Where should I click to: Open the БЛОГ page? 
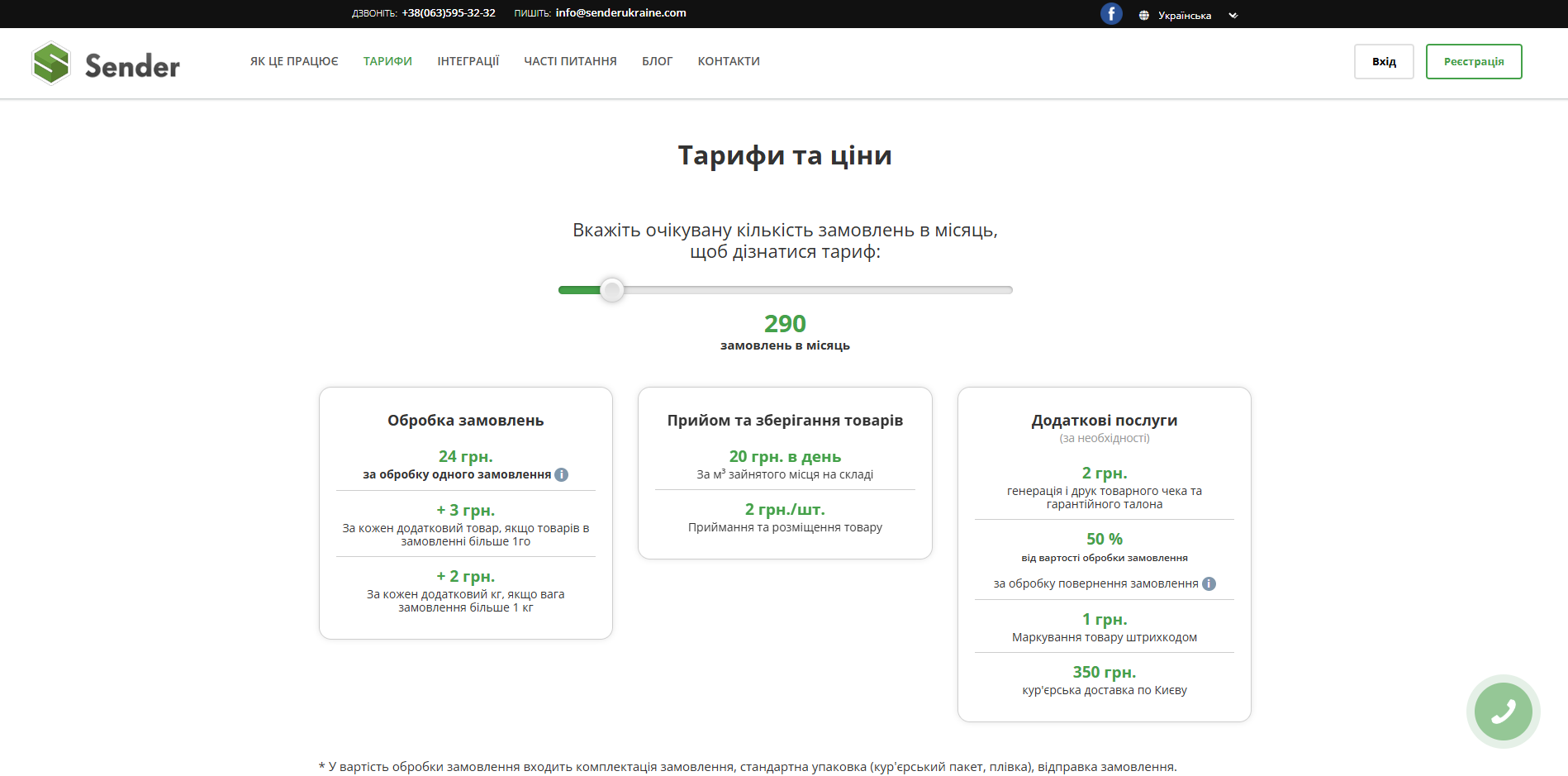[x=657, y=60]
